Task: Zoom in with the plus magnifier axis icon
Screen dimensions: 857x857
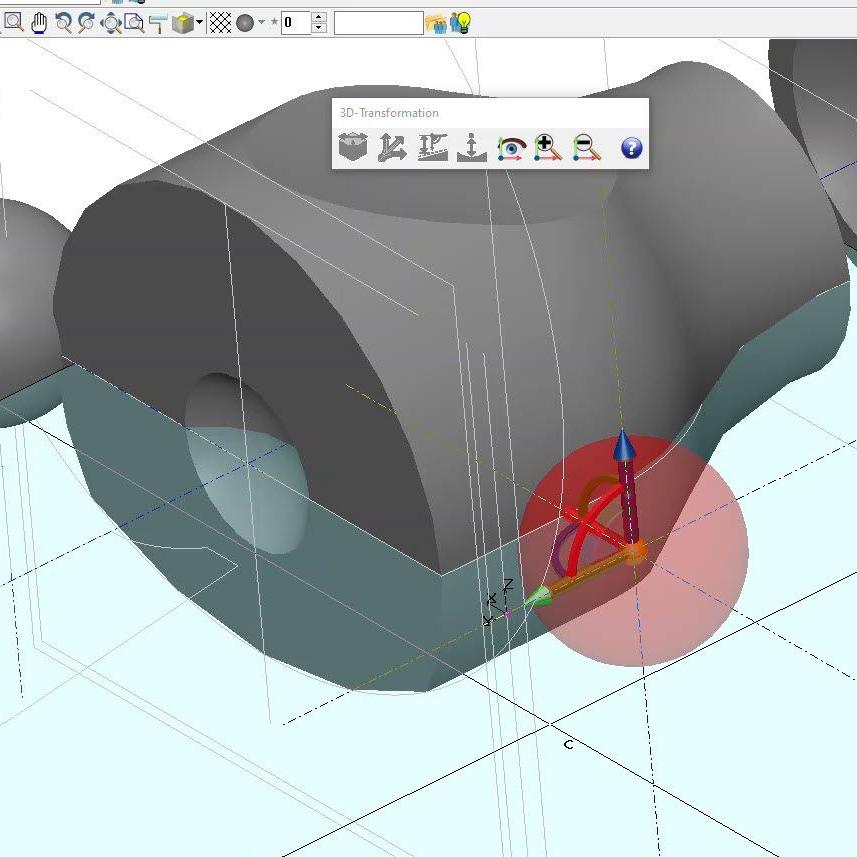Action: (548, 148)
